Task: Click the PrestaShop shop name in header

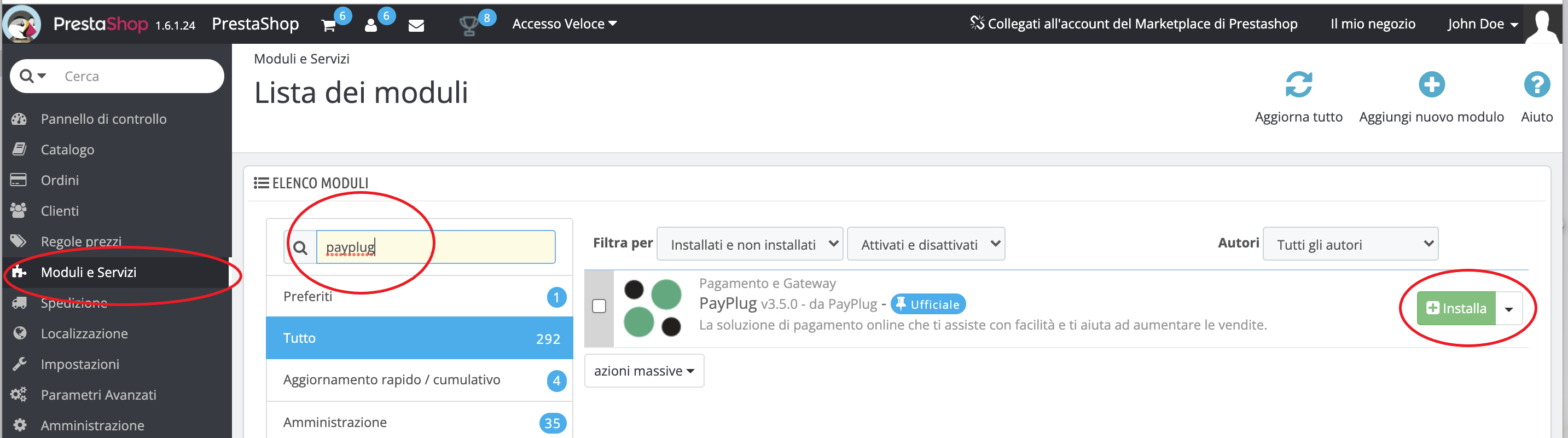Action: click(x=255, y=24)
